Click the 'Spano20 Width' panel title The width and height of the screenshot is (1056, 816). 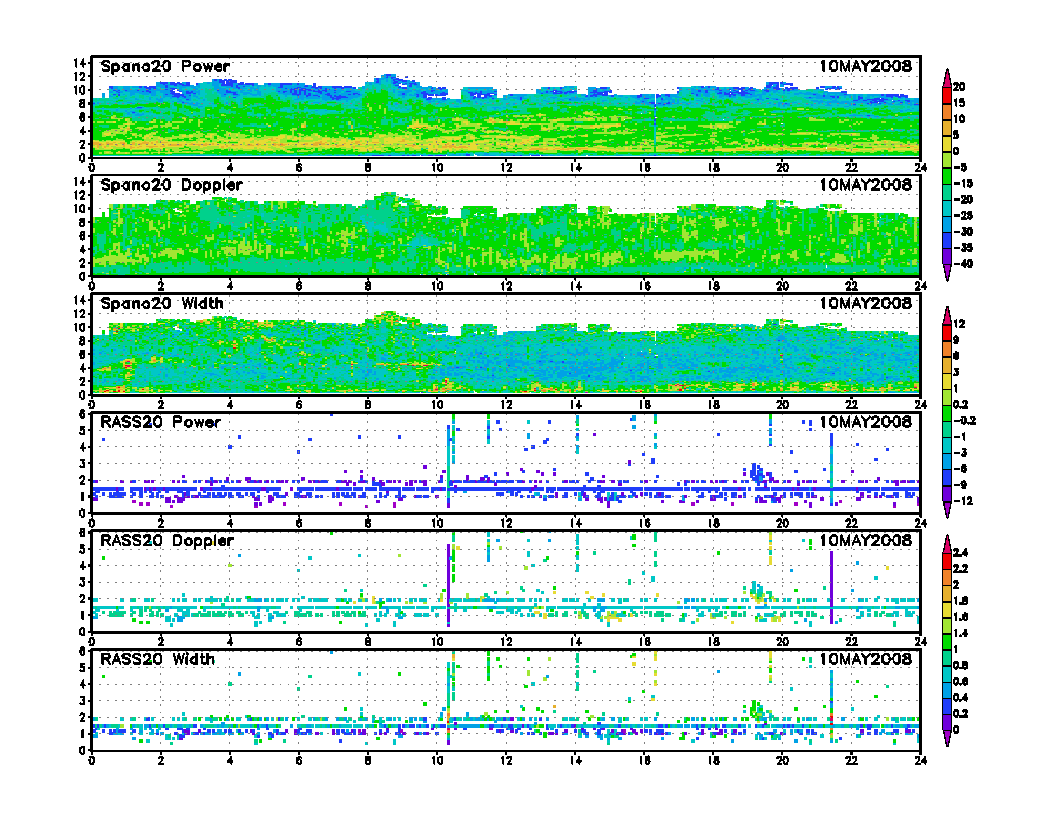click(x=162, y=304)
